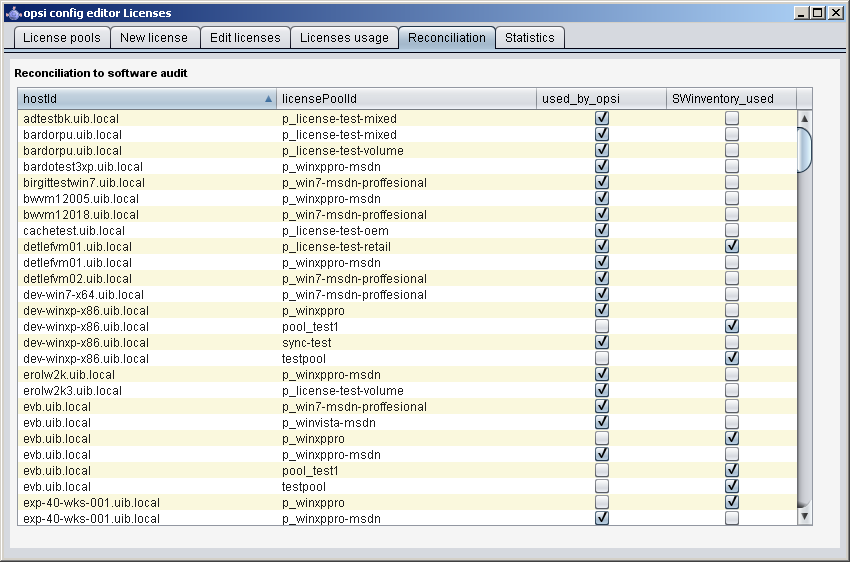The height and width of the screenshot is (562, 850).
Task: Select host cell erolw2k3.uib.local
Action: click(147, 390)
